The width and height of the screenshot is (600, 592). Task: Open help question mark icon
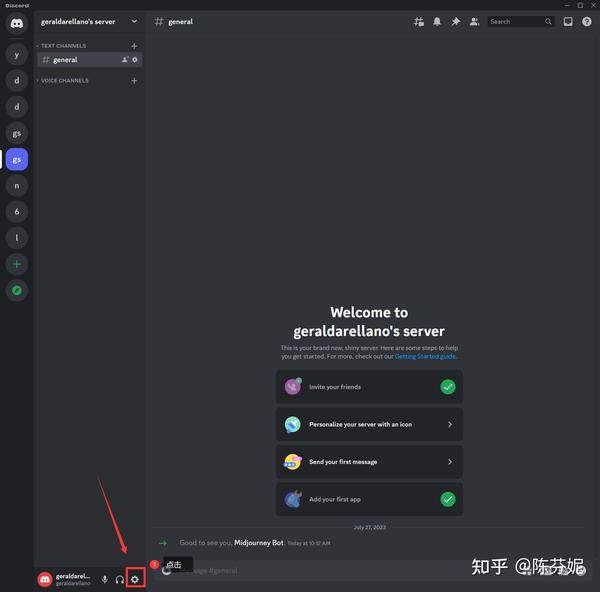tap(586, 21)
